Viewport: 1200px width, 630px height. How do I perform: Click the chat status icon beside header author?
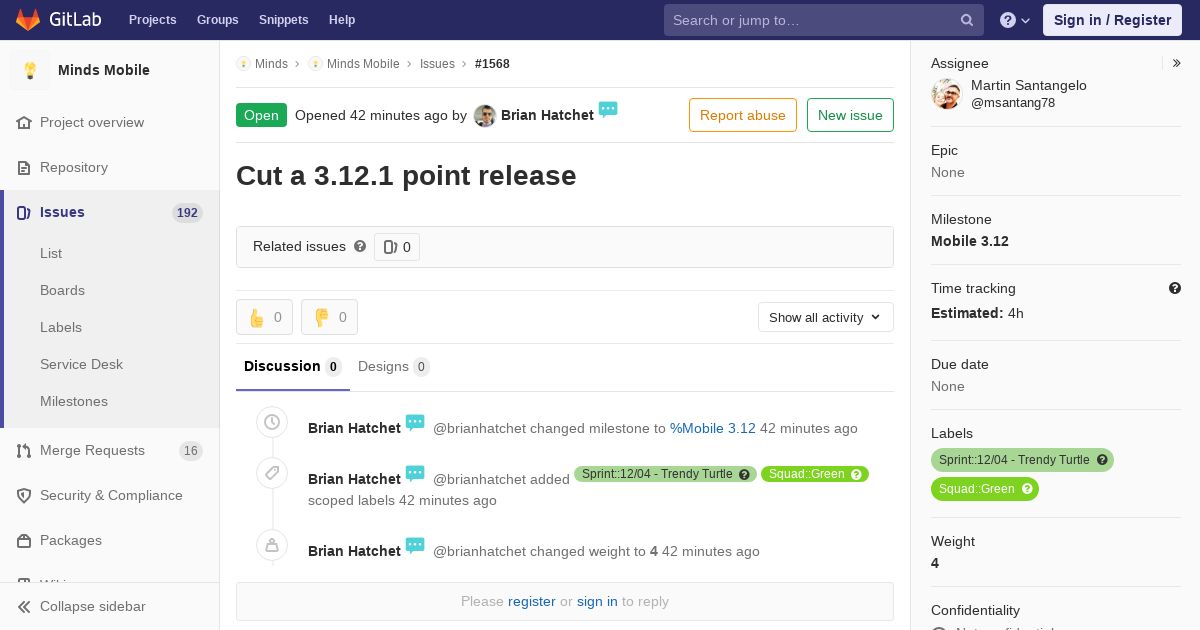(x=608, y=109)
